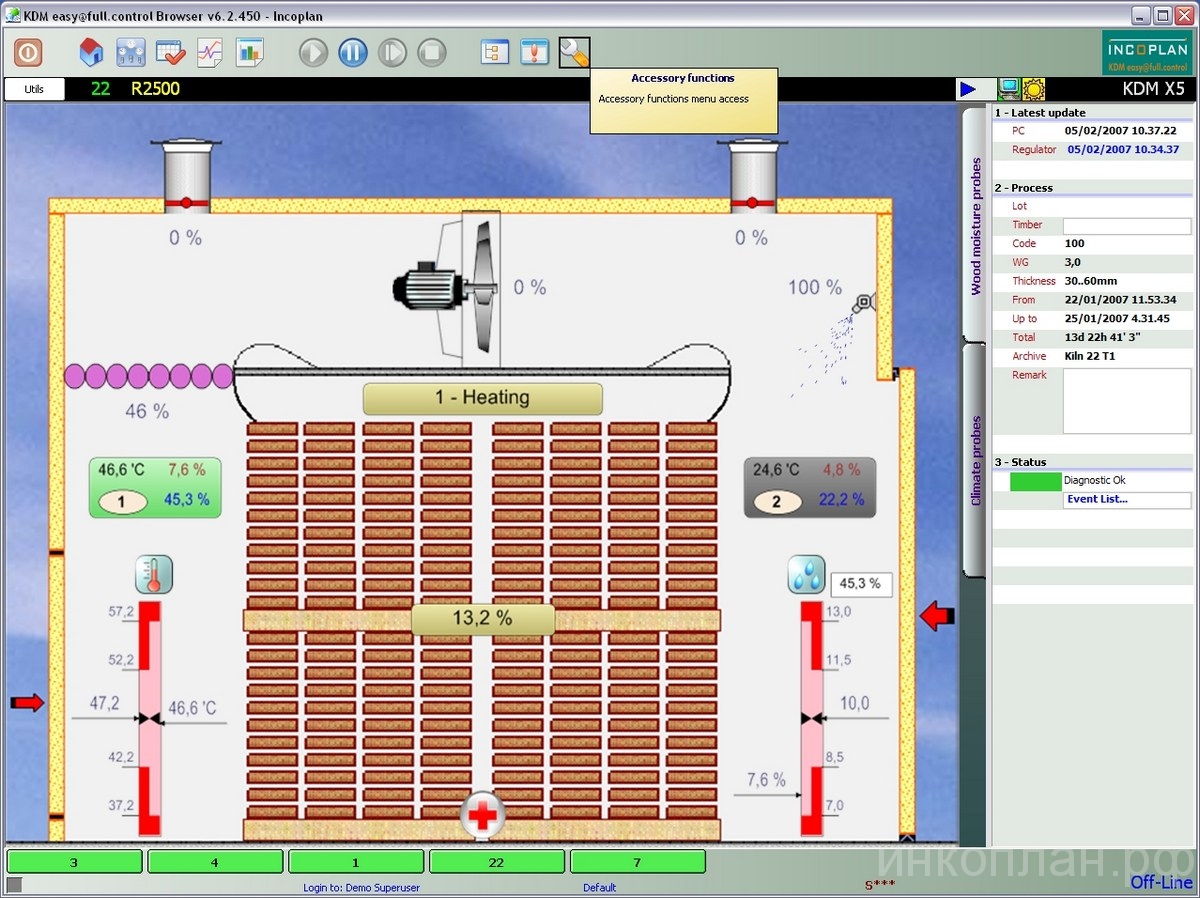Click the small grey square in status bar
The image size is (1200, 898).
coord(14,884)
